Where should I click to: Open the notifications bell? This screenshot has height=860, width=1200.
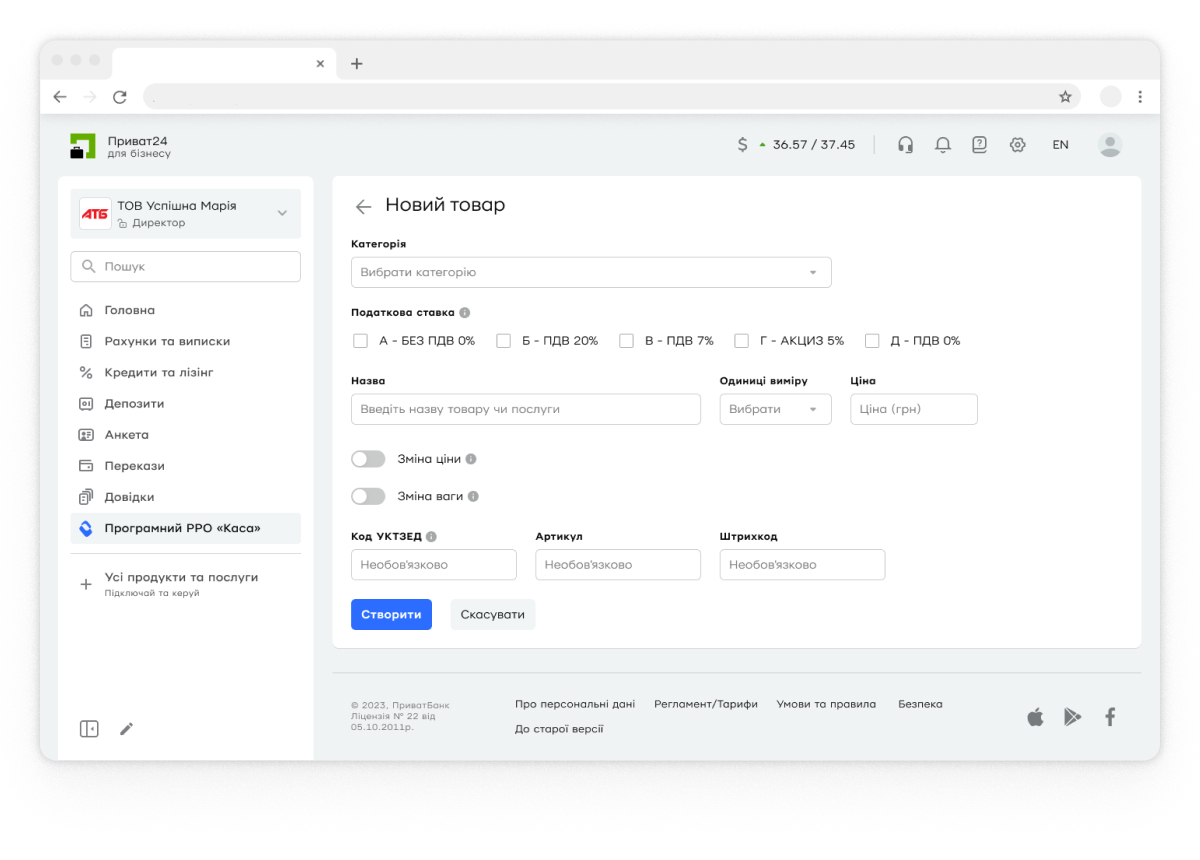pyautogui.click(x=942, y=145)
